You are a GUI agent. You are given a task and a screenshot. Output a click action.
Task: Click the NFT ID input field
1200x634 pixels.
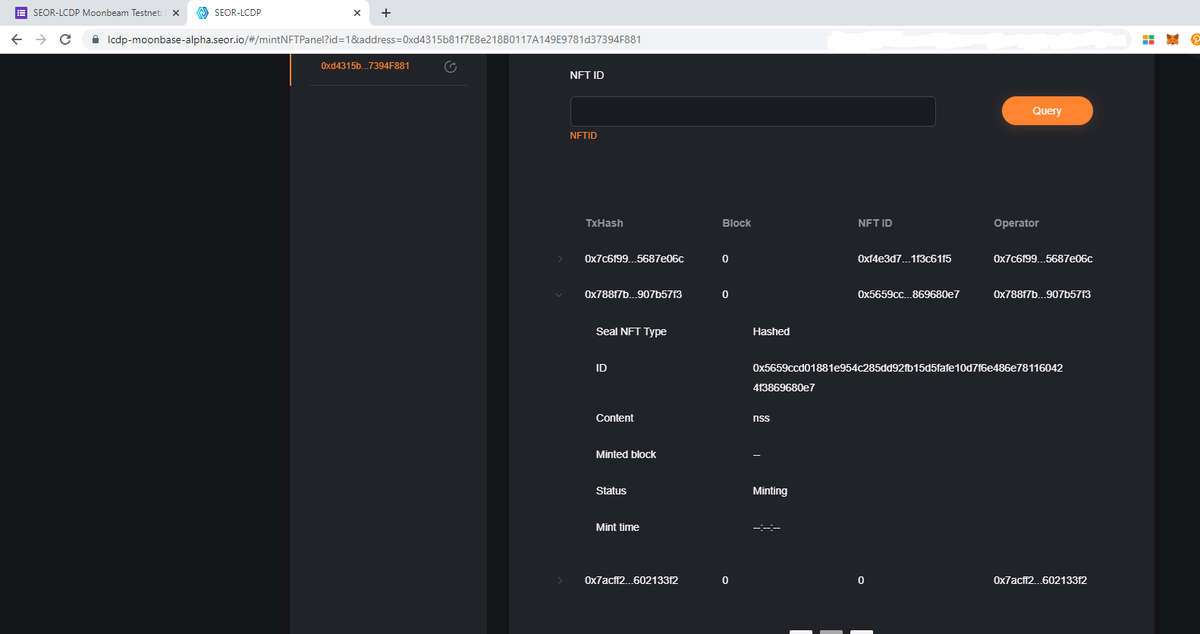coord(752,111)
